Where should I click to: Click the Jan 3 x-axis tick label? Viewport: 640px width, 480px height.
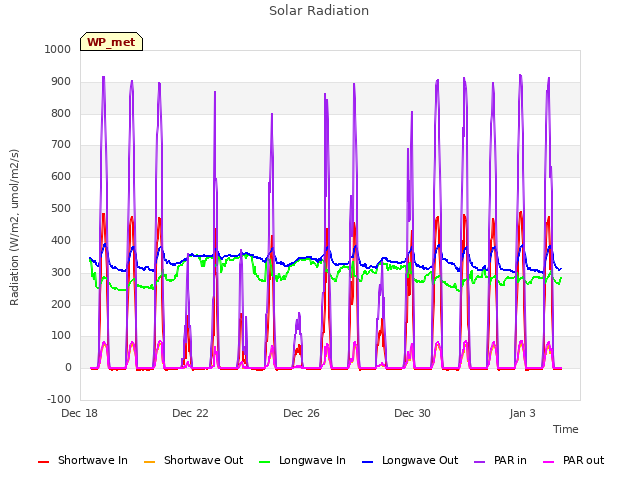point(522,413)
